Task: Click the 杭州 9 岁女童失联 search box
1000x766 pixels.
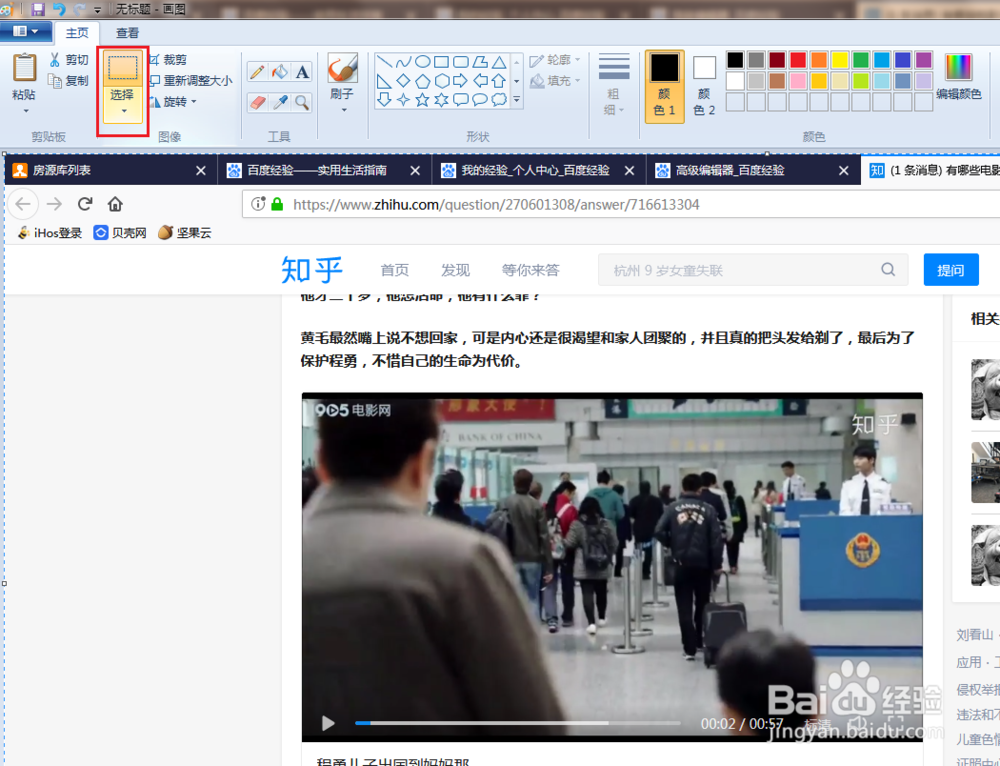Action: point(753,270)
